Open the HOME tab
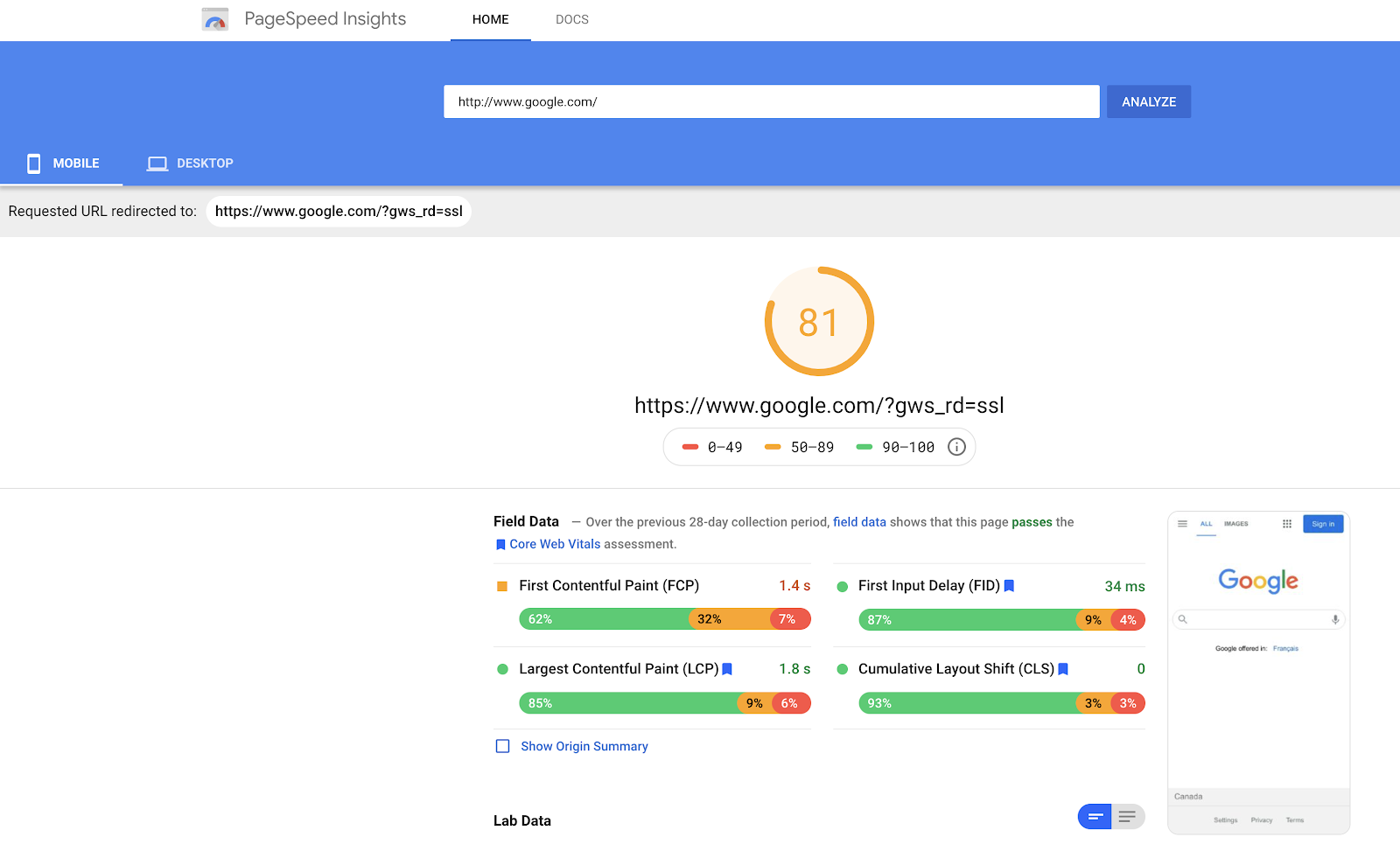Screen dimensions: 1400x844 [491, 19]
